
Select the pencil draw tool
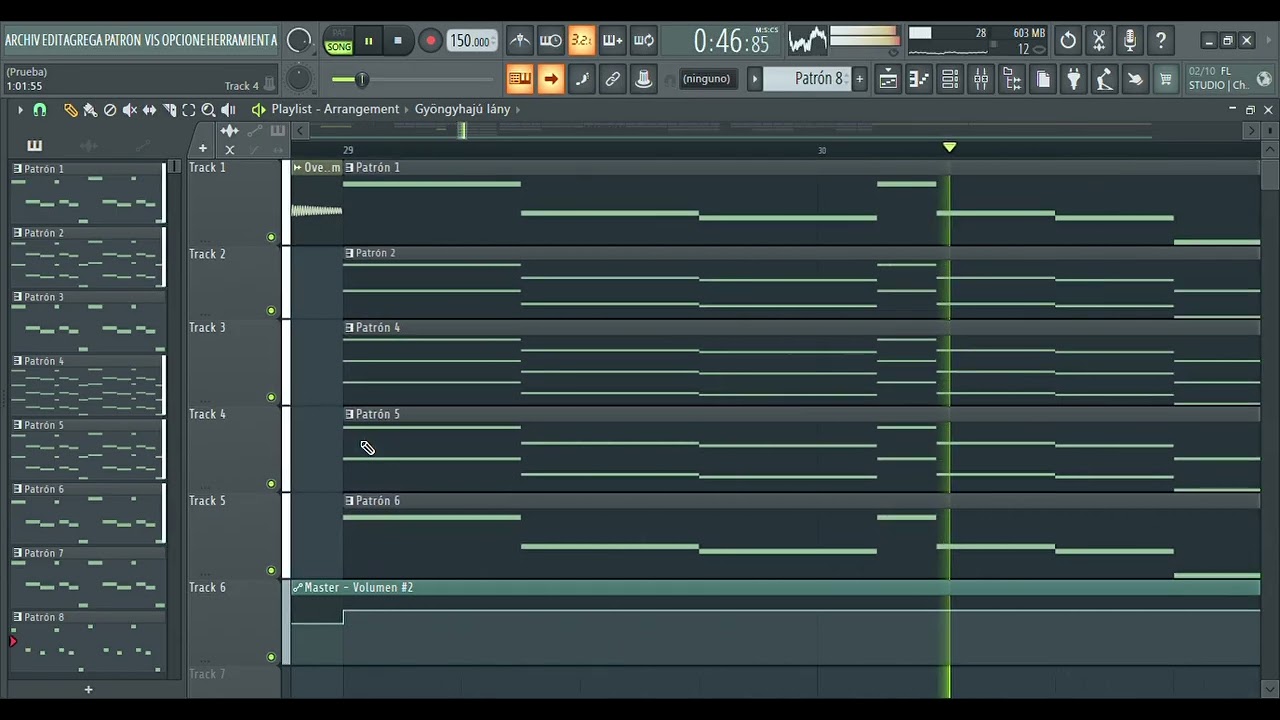(x=71, y=110)
